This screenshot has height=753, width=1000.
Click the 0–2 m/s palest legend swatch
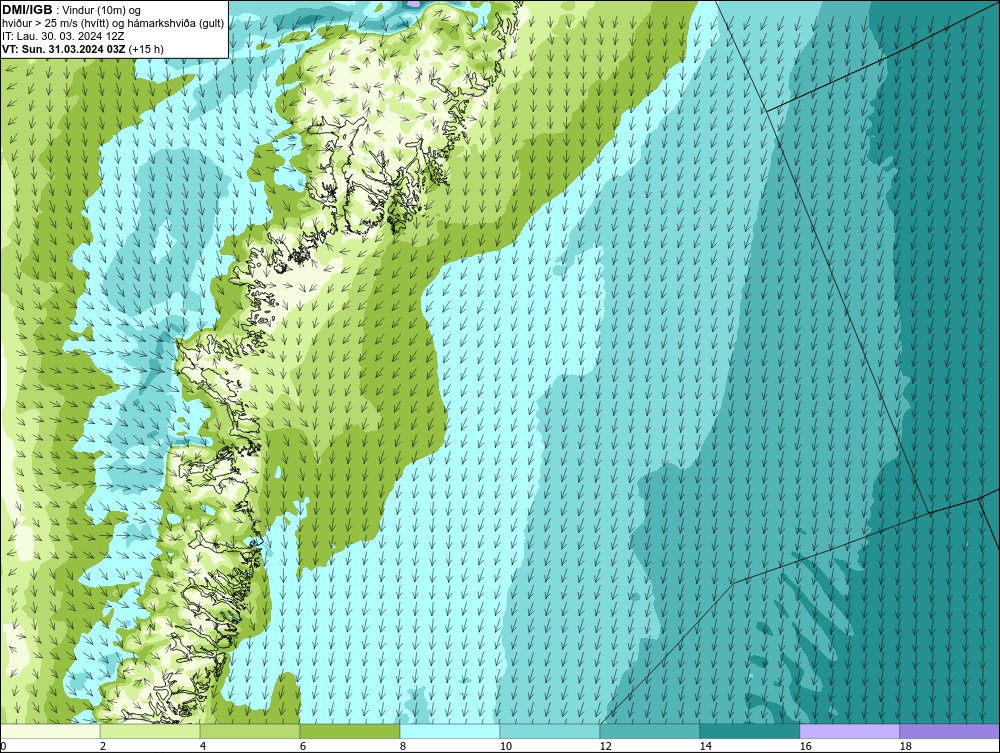point(50,731)
